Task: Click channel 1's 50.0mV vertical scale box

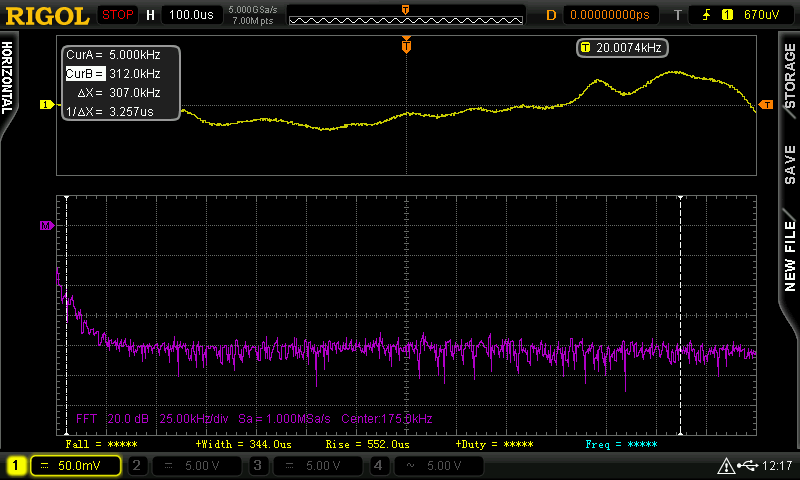Action: tap(76, 465)
